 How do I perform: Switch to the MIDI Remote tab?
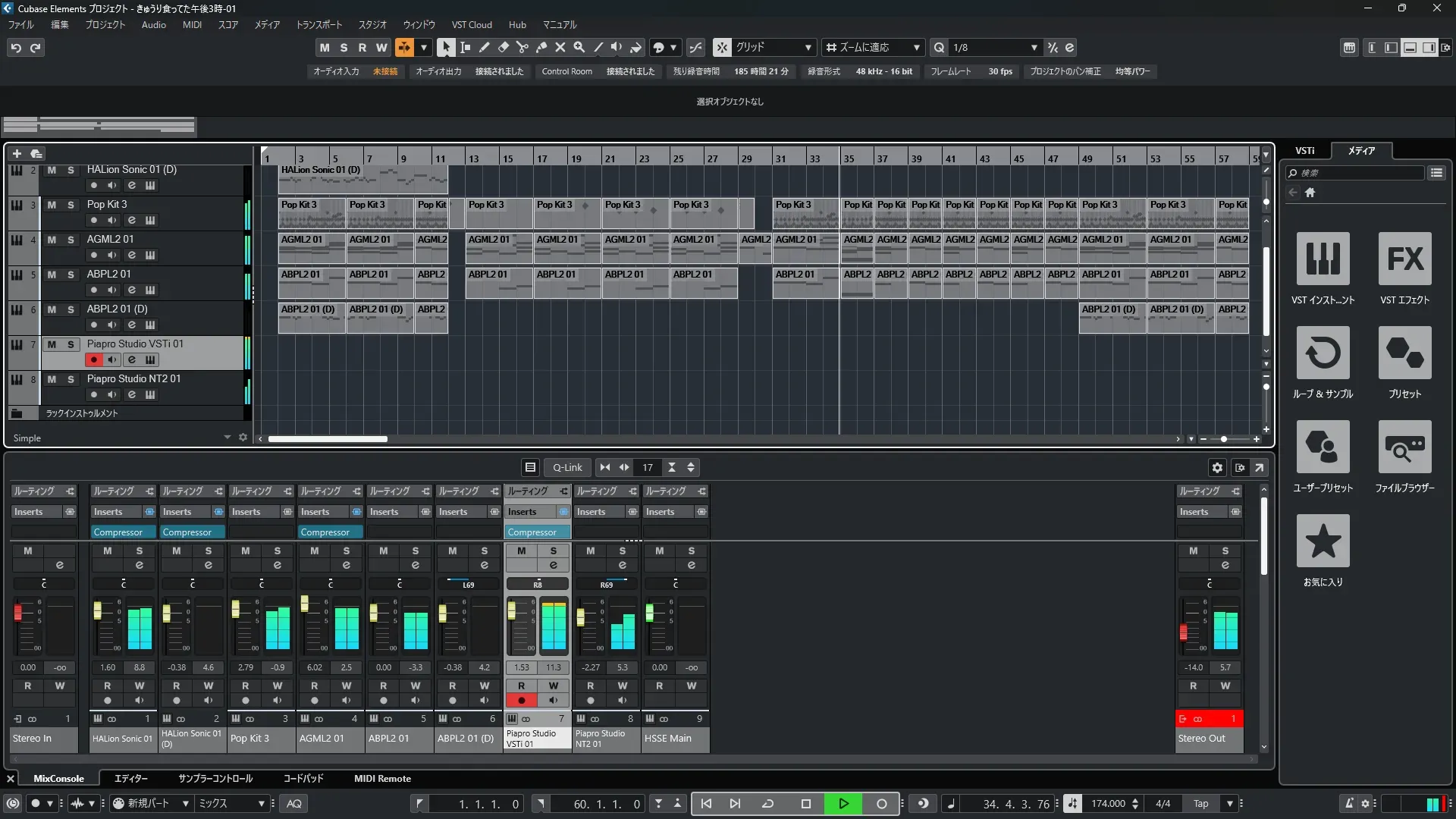(x=382, y=778)
